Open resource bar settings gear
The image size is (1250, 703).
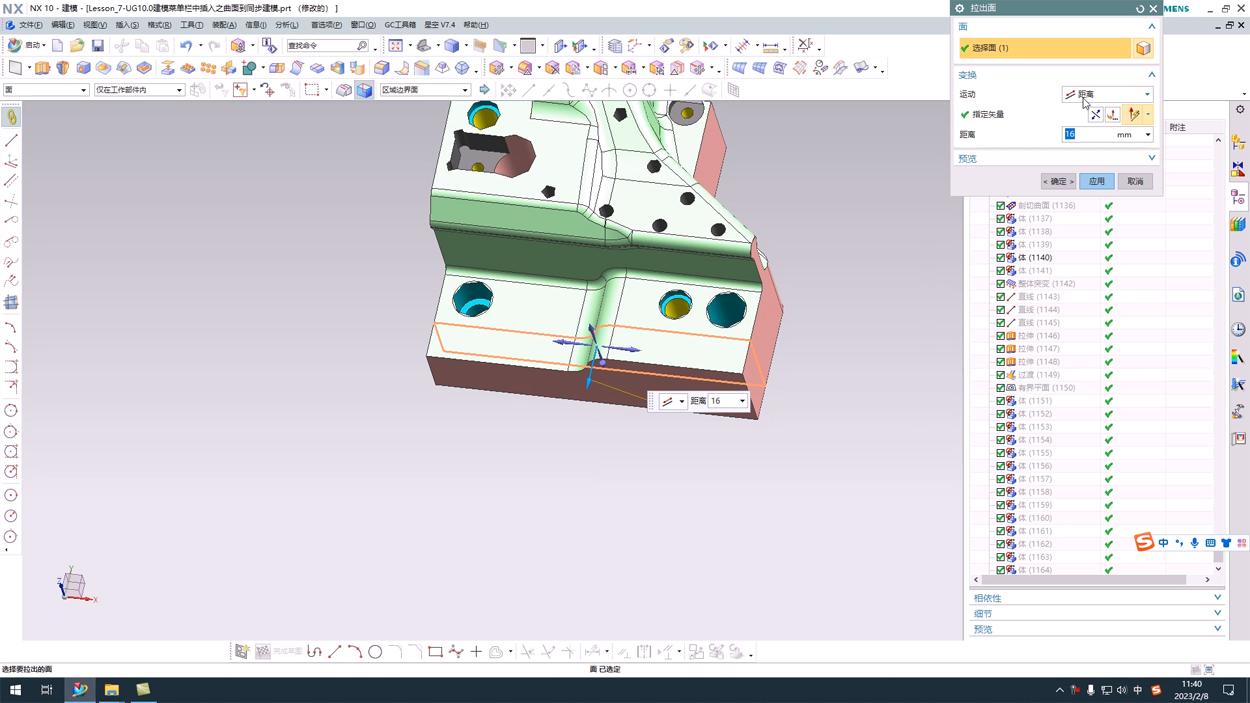point(1240,110)
